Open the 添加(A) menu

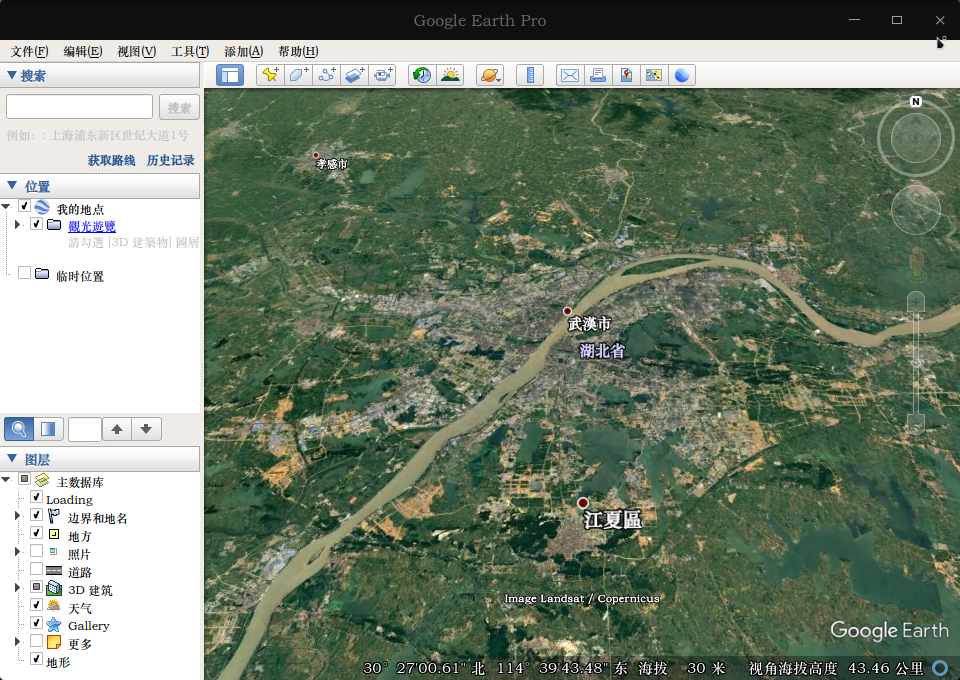pos(244,51)
